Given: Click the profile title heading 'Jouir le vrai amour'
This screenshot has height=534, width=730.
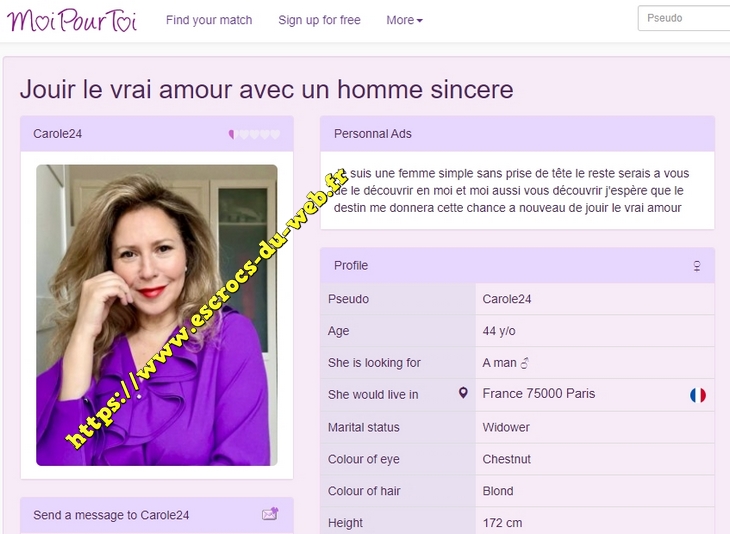Looking at the screenshot, I should 266,89.
